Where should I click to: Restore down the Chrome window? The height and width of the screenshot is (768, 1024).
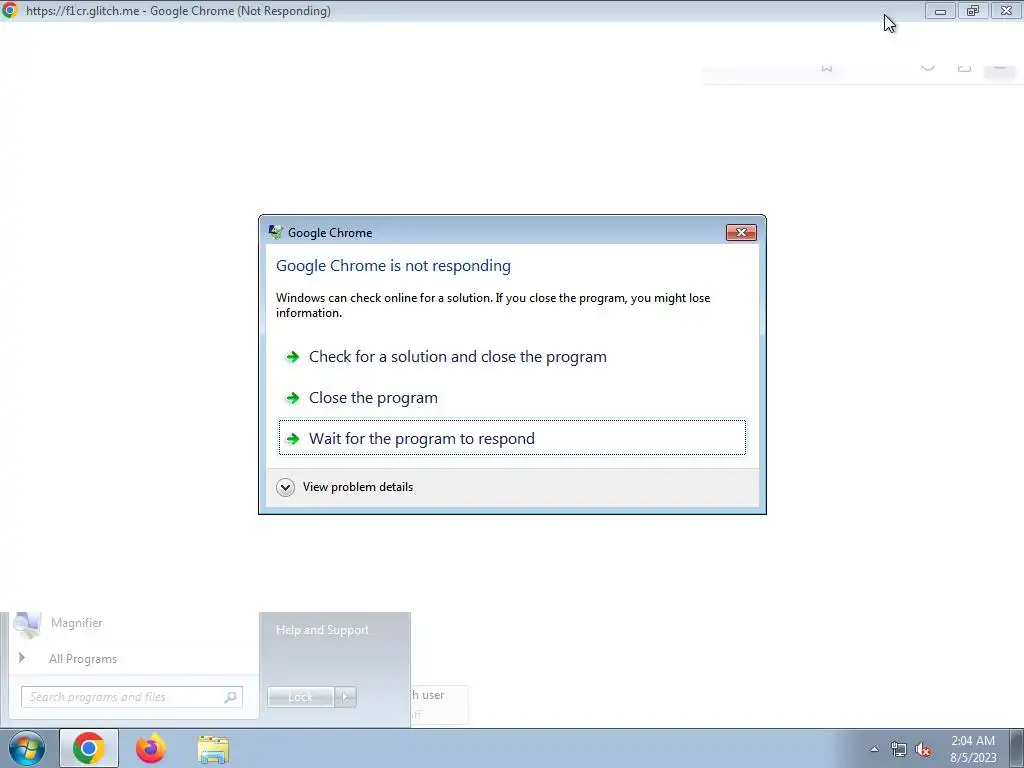click(x=973, y=11)
